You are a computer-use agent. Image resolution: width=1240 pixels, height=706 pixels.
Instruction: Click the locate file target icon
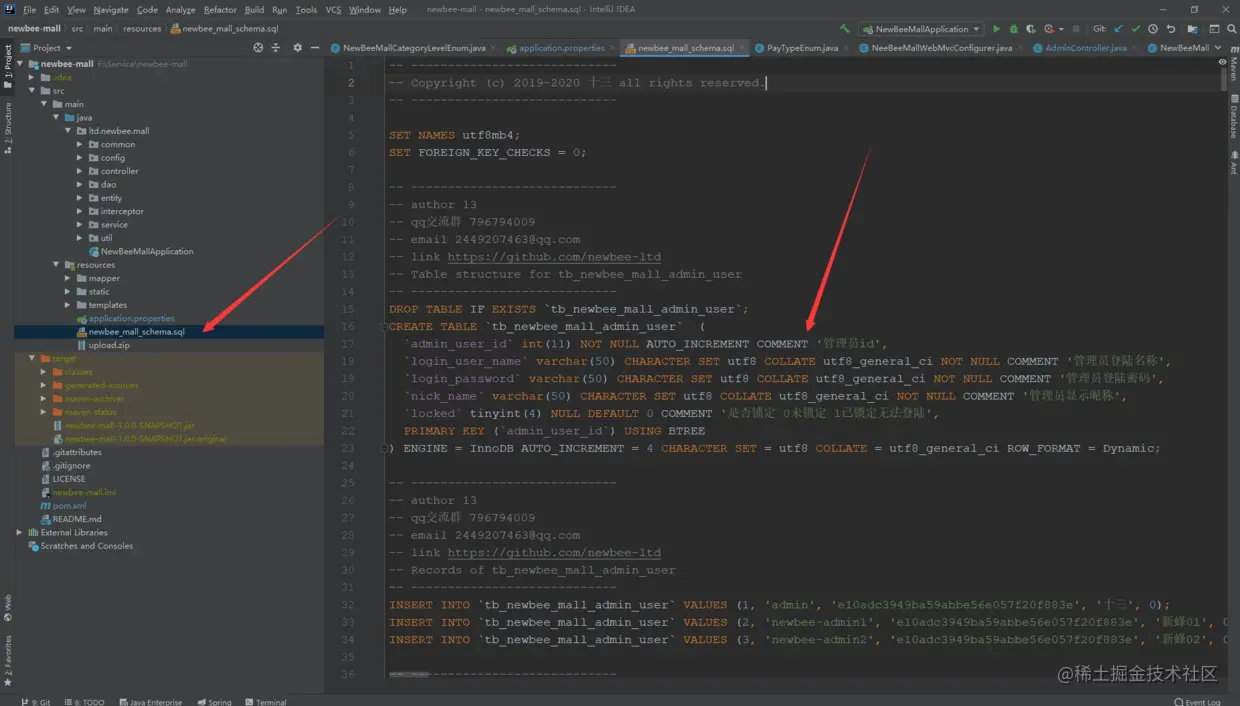click(x=258, y=47)
